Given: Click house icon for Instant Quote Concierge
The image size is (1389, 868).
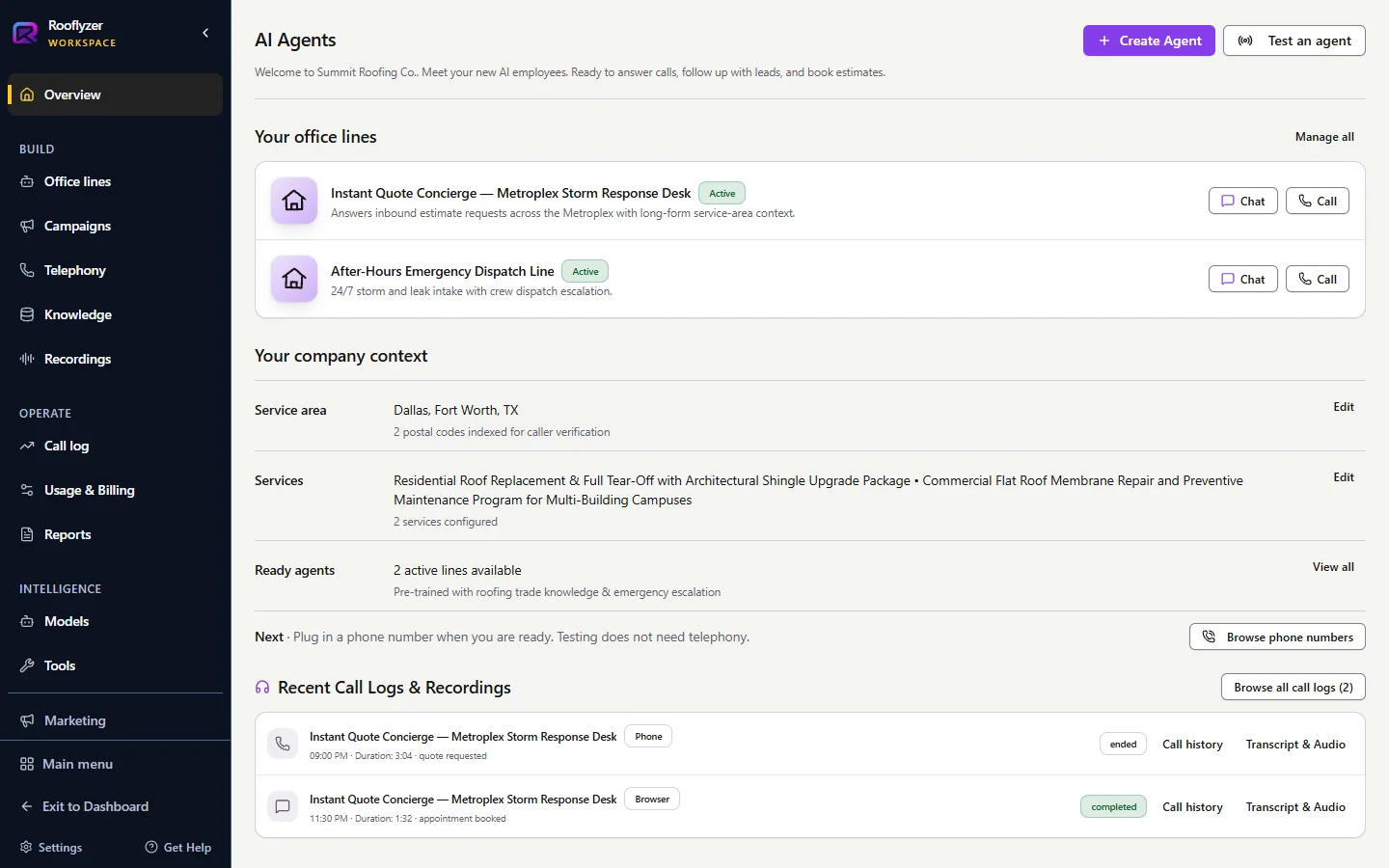Looking at the screenshot, I should click(294, 201).
